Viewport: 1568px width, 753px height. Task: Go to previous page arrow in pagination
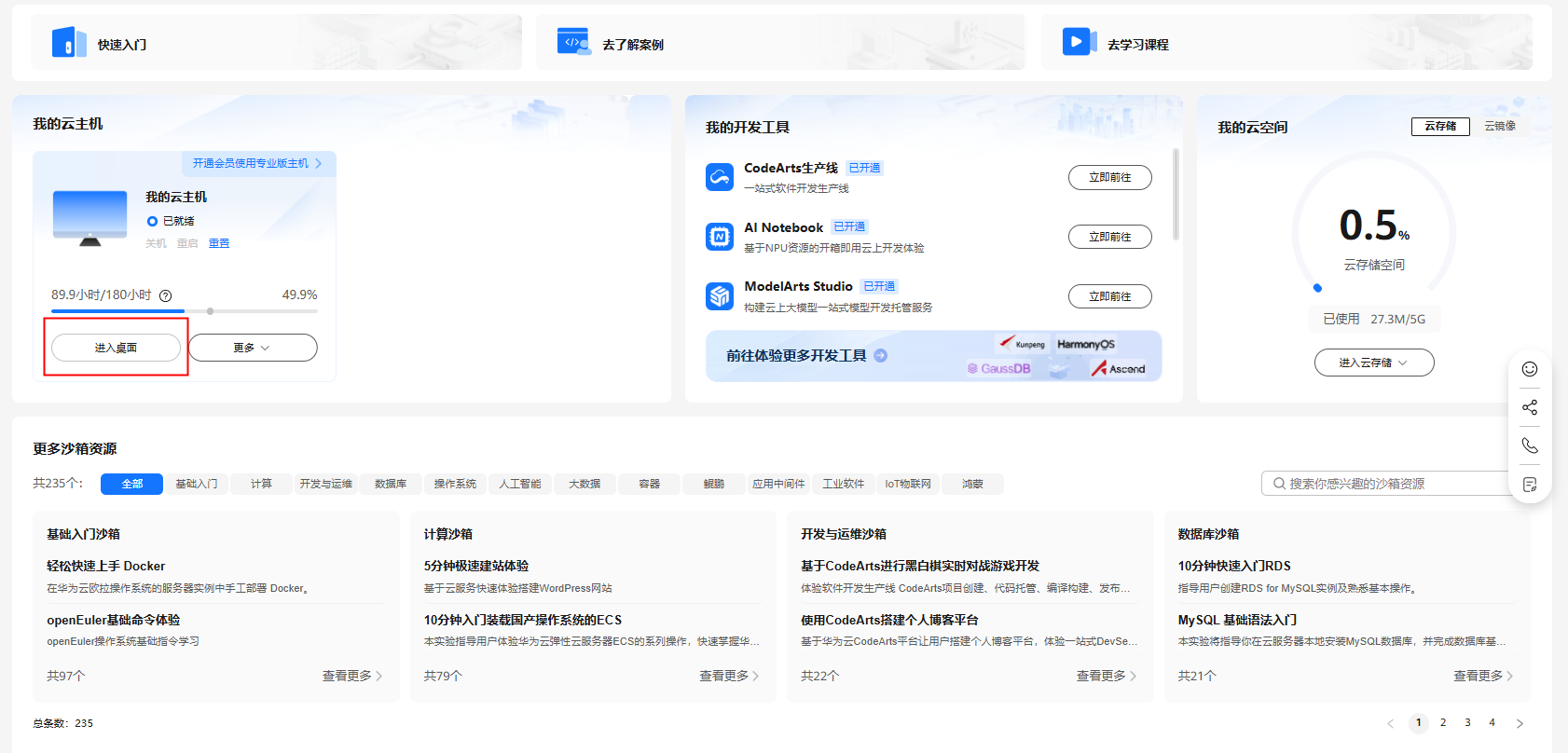coord(1391,723)
